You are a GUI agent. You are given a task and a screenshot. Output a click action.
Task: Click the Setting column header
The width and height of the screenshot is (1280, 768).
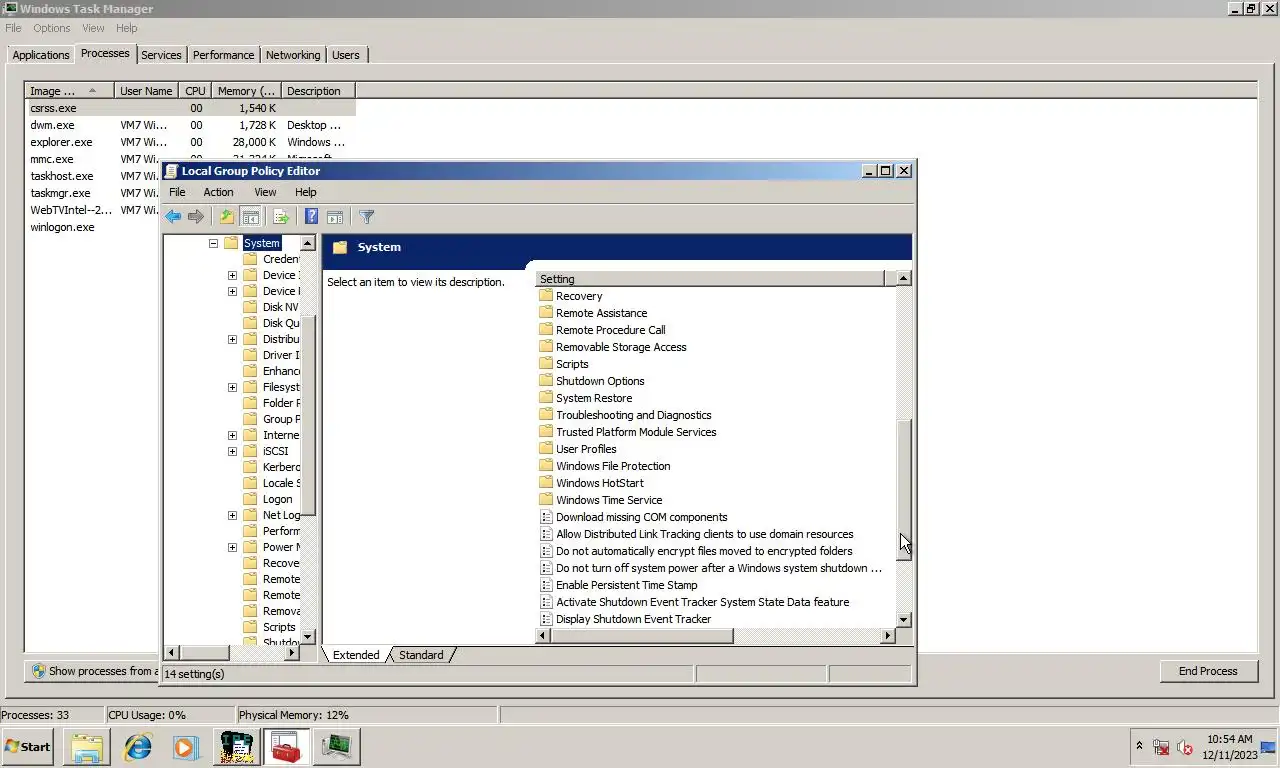point(711,279)
